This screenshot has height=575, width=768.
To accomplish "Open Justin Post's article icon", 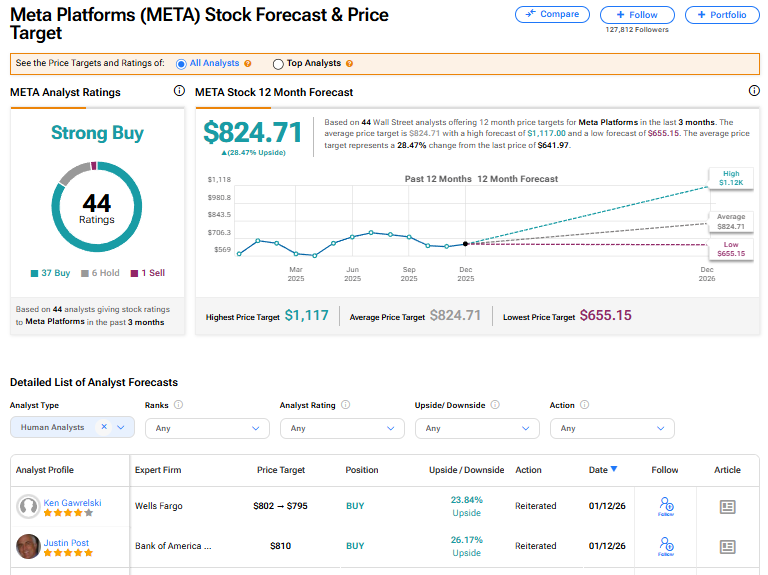I will point(728,546).
